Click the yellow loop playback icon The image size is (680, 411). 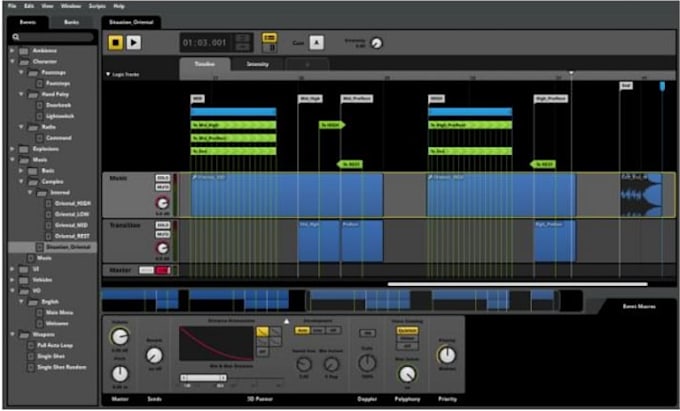pyautogui.click(x=269, y=38)
